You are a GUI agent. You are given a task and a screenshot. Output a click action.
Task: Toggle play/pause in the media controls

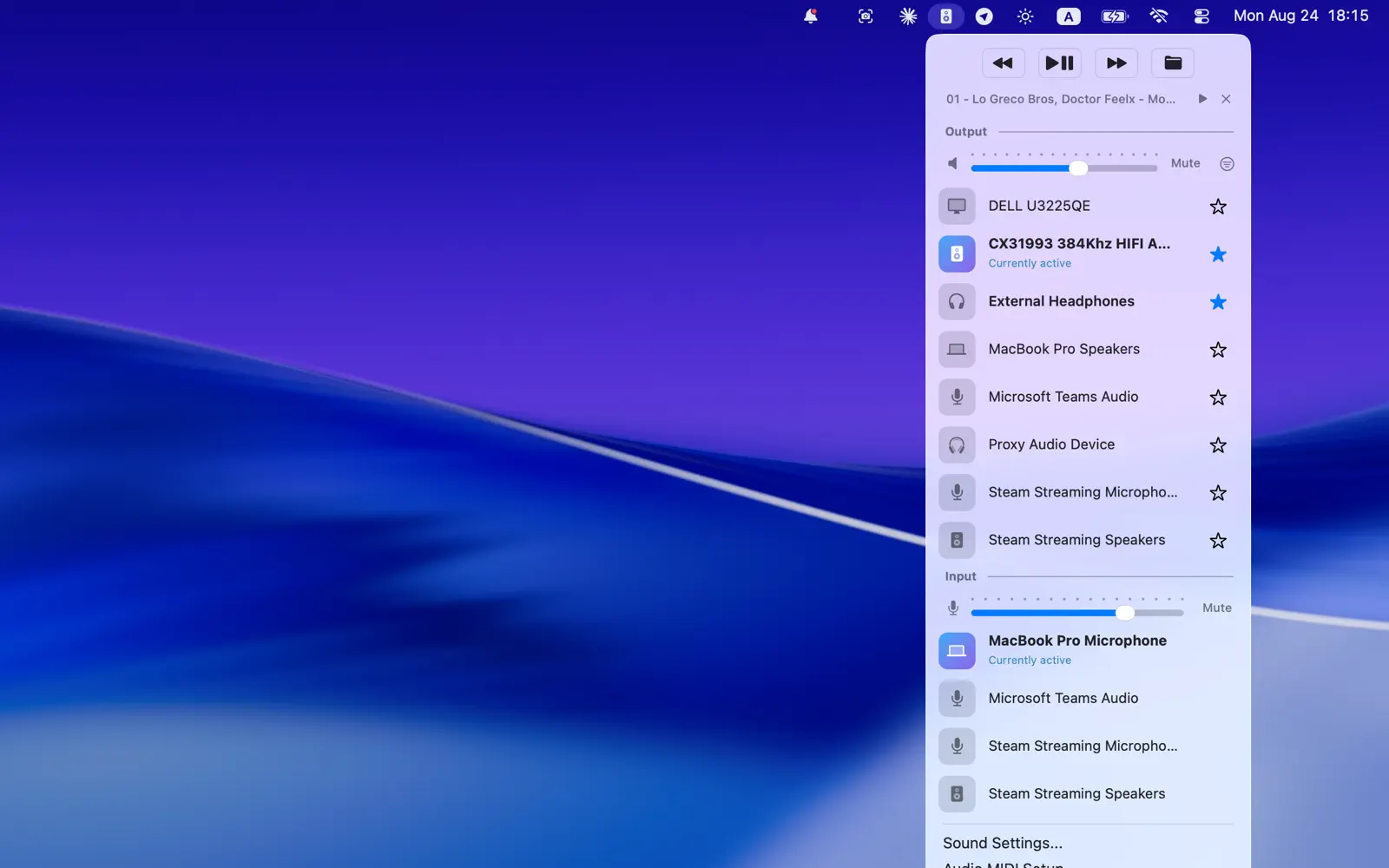tap(1059, 62)
